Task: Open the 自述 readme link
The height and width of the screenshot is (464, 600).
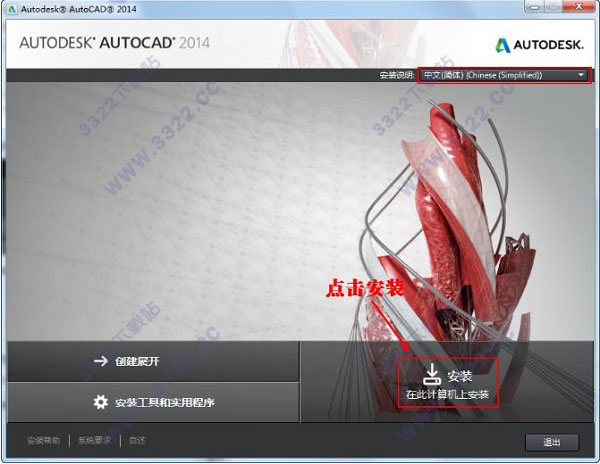Action: [x=137, y=441]
